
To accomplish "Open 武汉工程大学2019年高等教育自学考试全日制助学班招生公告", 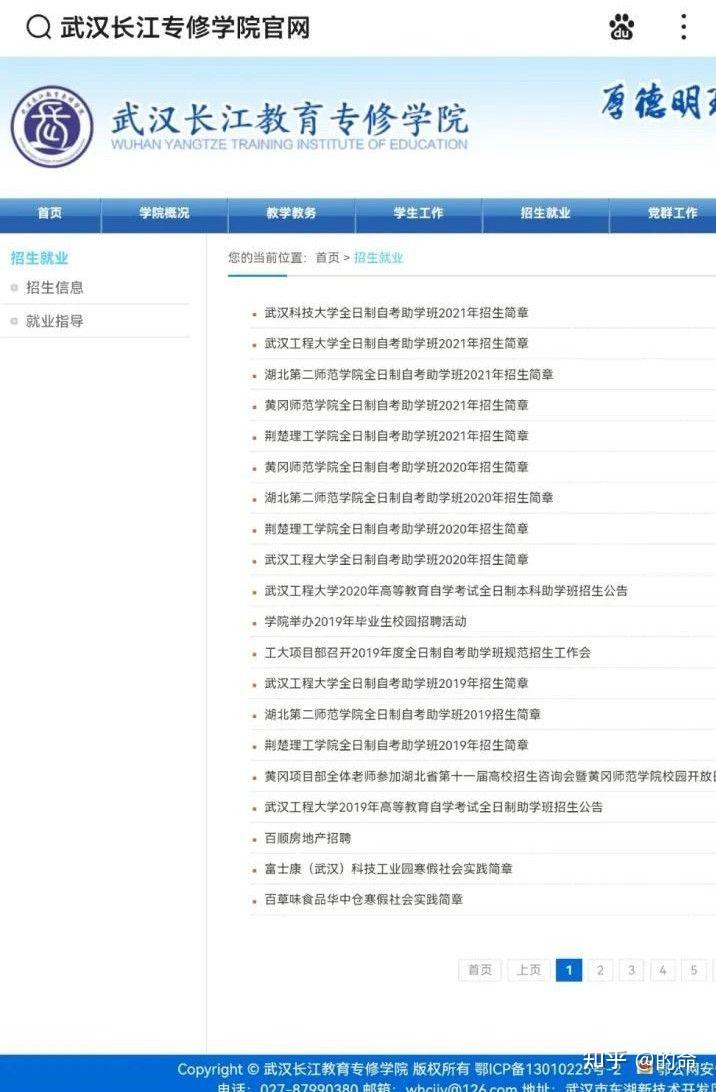I will coord(433,807).
